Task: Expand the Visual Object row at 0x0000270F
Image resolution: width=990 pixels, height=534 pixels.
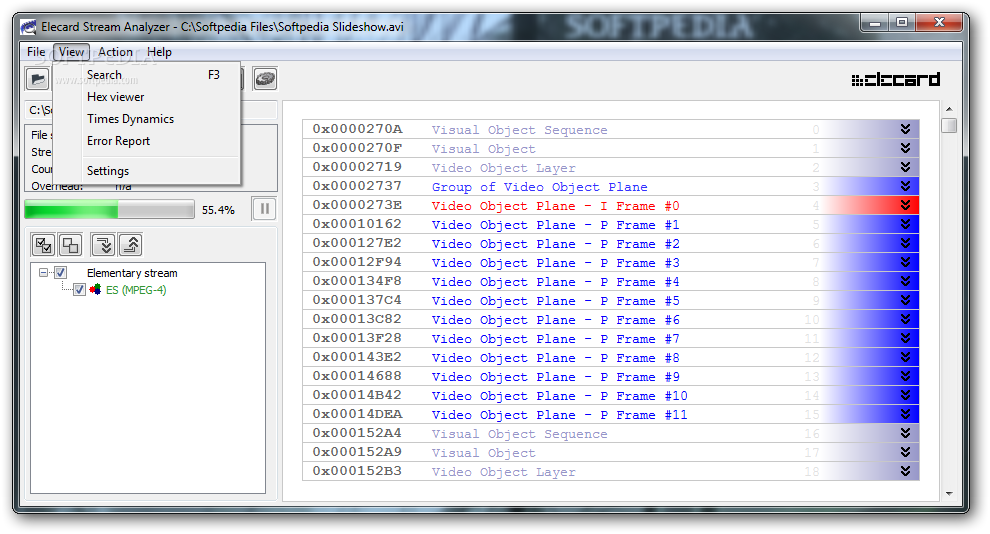Action: pos(905,148)
